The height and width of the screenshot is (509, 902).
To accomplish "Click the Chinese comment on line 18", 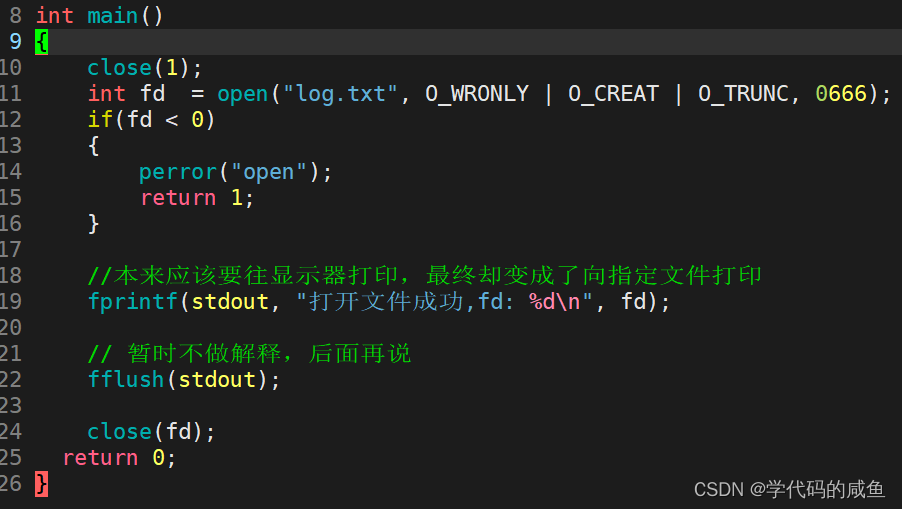I will [x=425, y=275].
